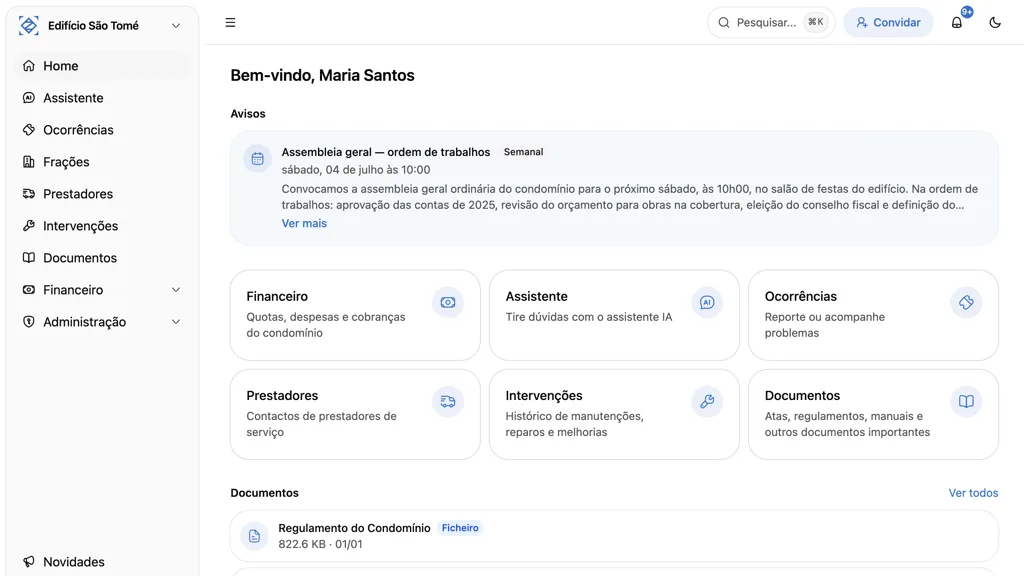Click the Novidades megaphone icon
1024x576 pixels.
[29, 562]
